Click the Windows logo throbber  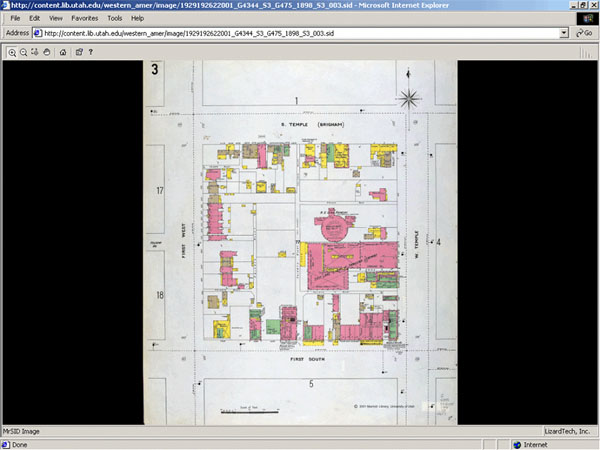pos(586,18)
